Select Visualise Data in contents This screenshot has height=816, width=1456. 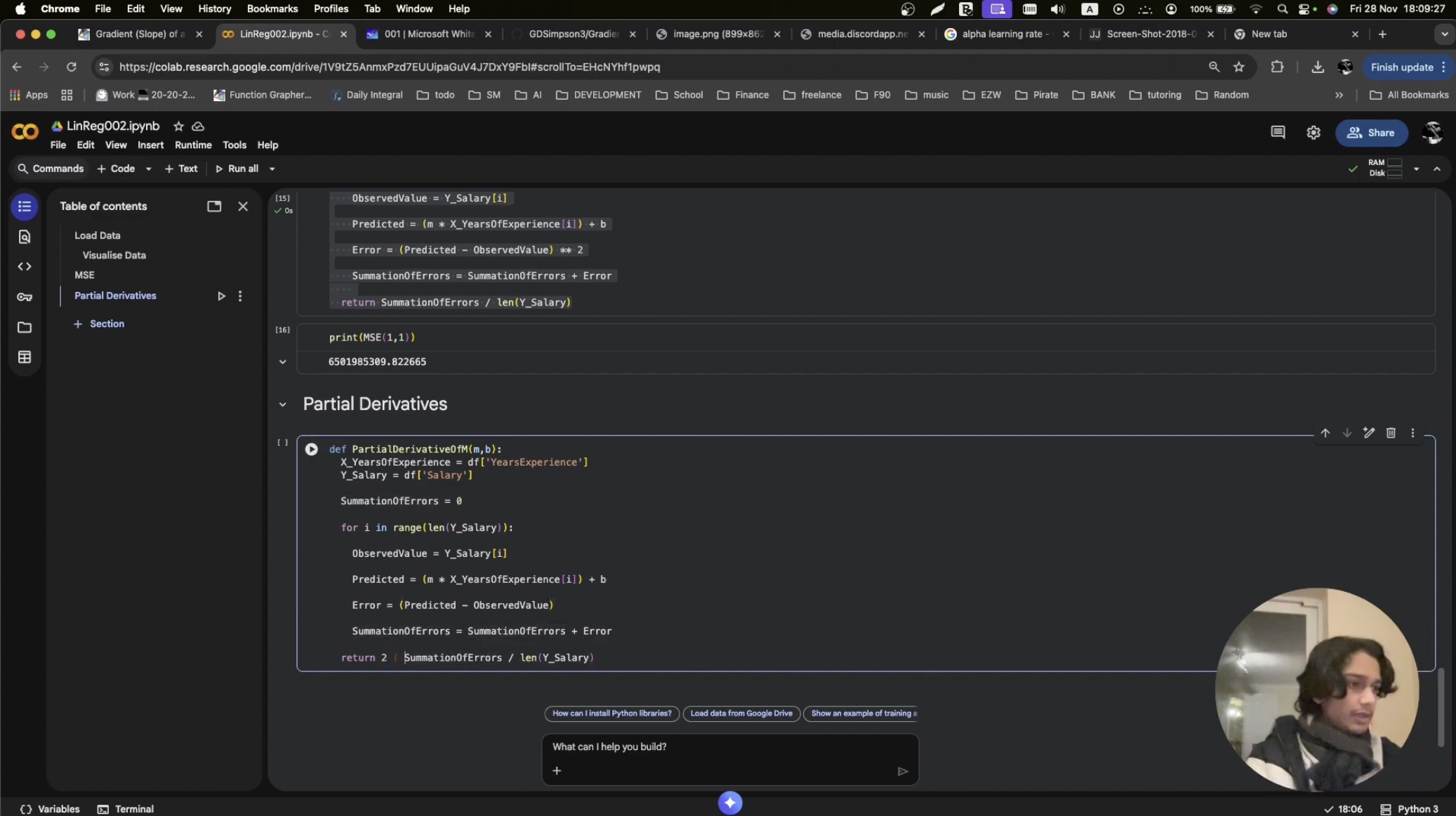click(x=114, y=256)
